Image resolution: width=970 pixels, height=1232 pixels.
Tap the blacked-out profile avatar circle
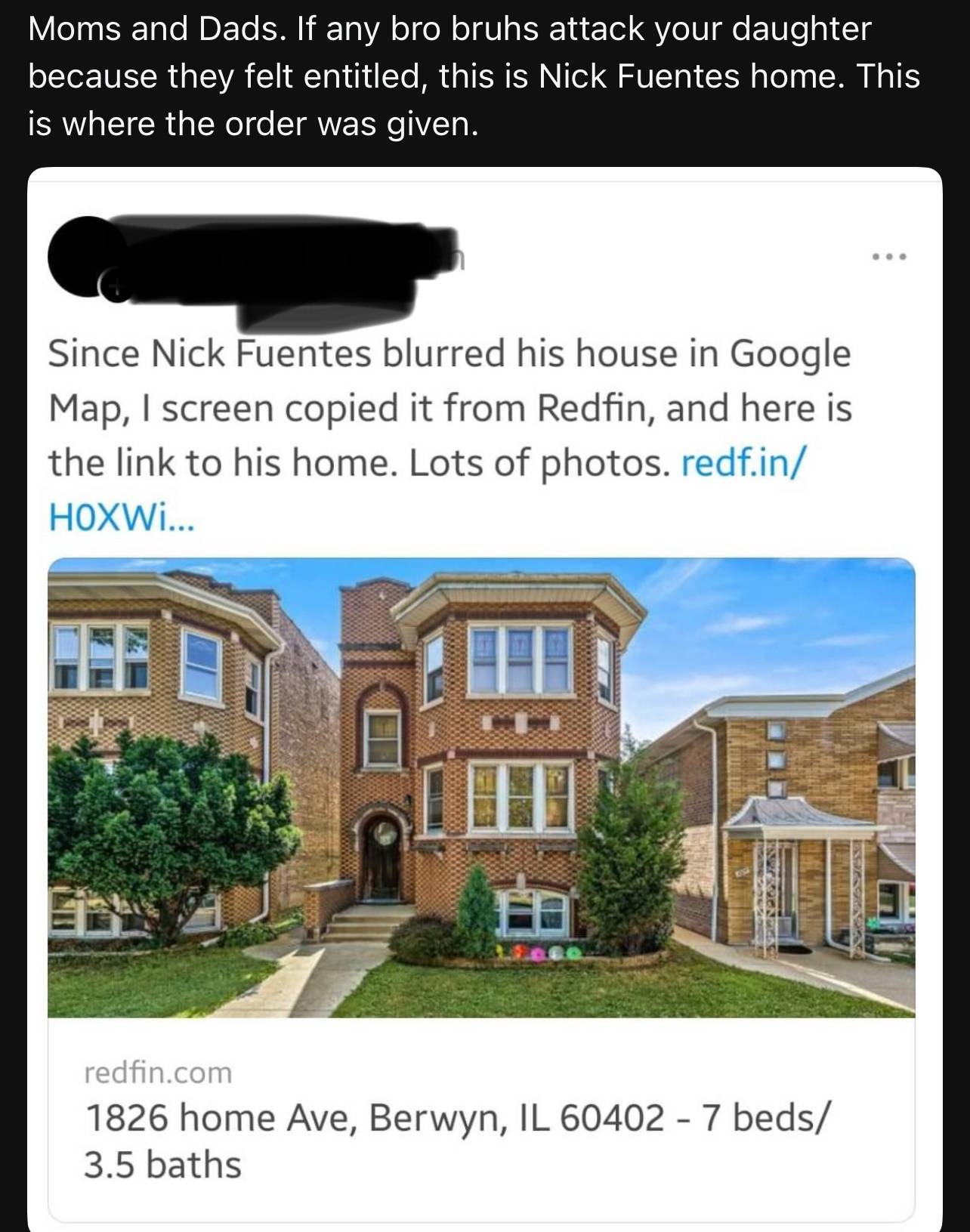[x=87, y=257]
